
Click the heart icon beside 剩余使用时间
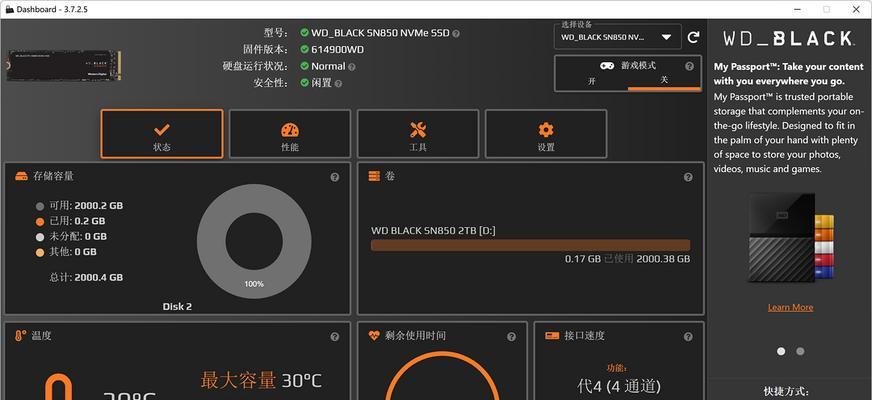374,335
